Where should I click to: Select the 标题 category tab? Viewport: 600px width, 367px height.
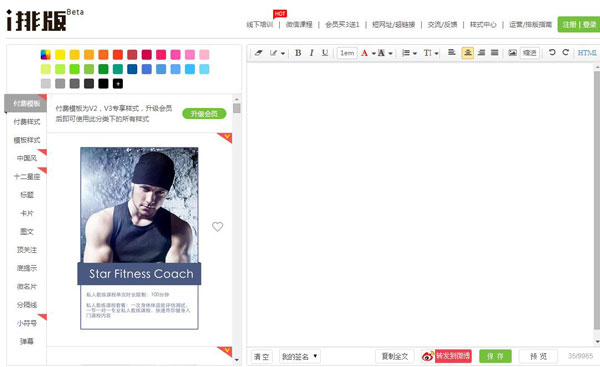click(x=27, y=195)
